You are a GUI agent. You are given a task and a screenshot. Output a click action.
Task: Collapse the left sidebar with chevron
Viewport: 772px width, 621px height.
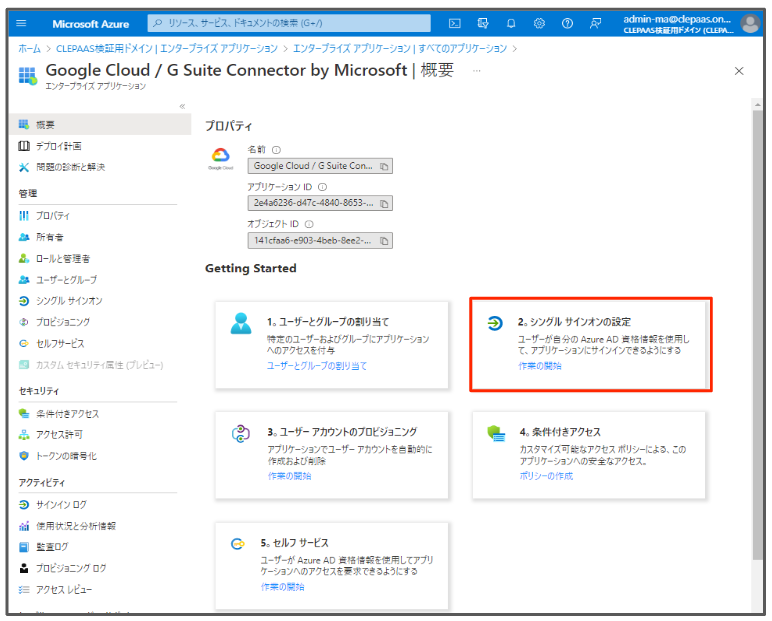[x=182, y=106]
